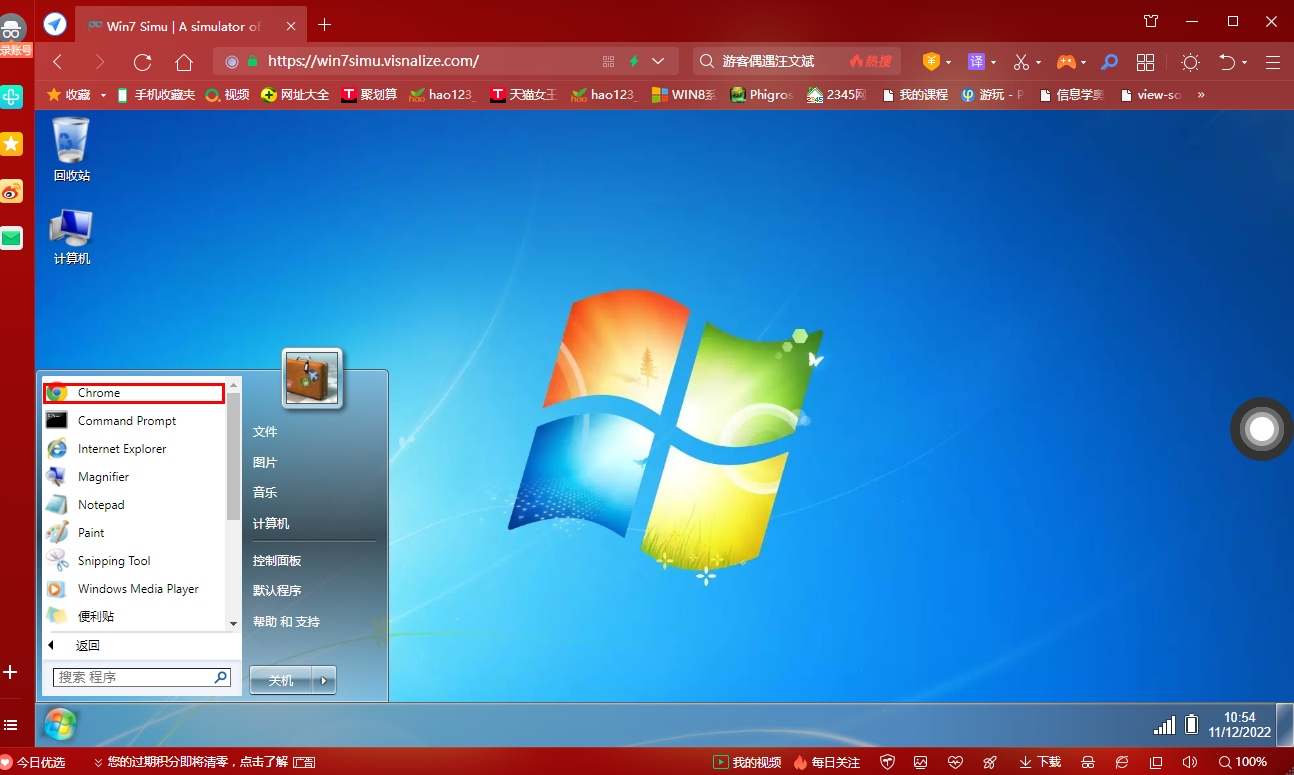Open the browser skin shirt icon
Screen dimensions: 1294x775
[1151, 21]
